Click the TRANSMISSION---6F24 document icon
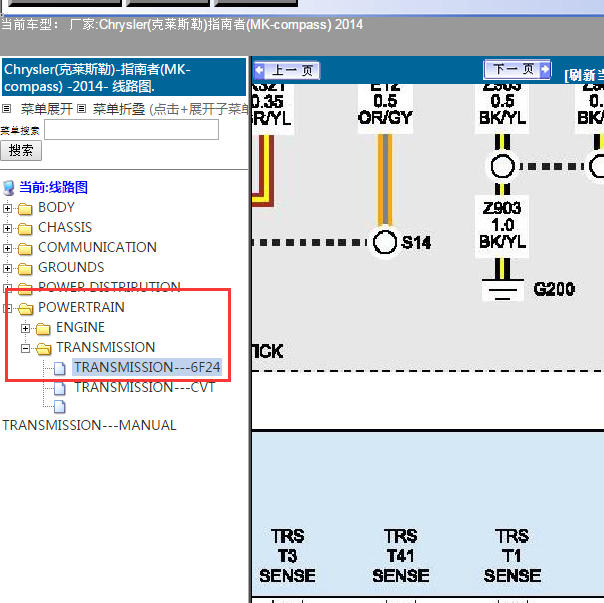Viewport: 604px width, 603px height. pyautogui.click(x=60, y=368)
